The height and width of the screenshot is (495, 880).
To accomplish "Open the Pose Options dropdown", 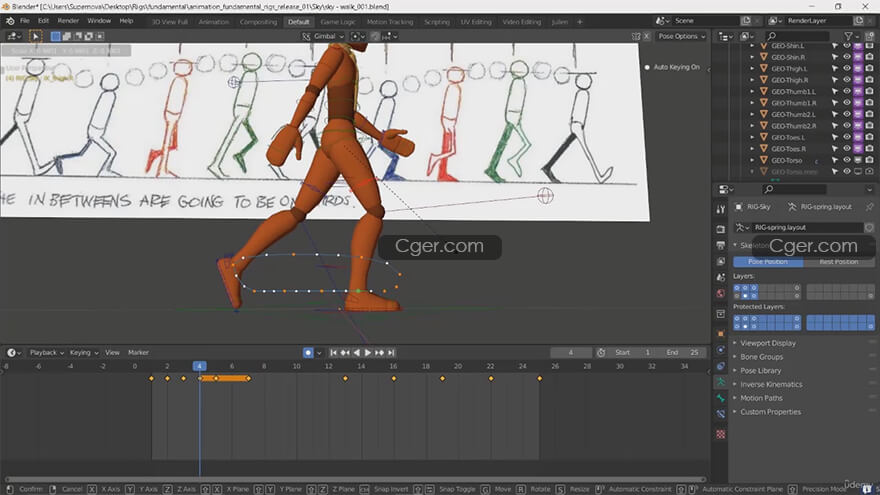I will [681, 36].
